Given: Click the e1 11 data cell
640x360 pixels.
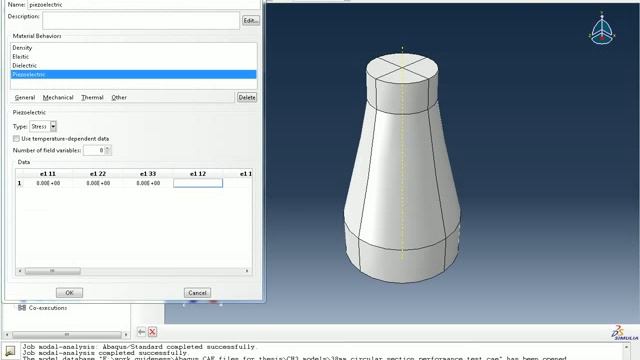Looking at the screenshot, I should click(48, 183).
